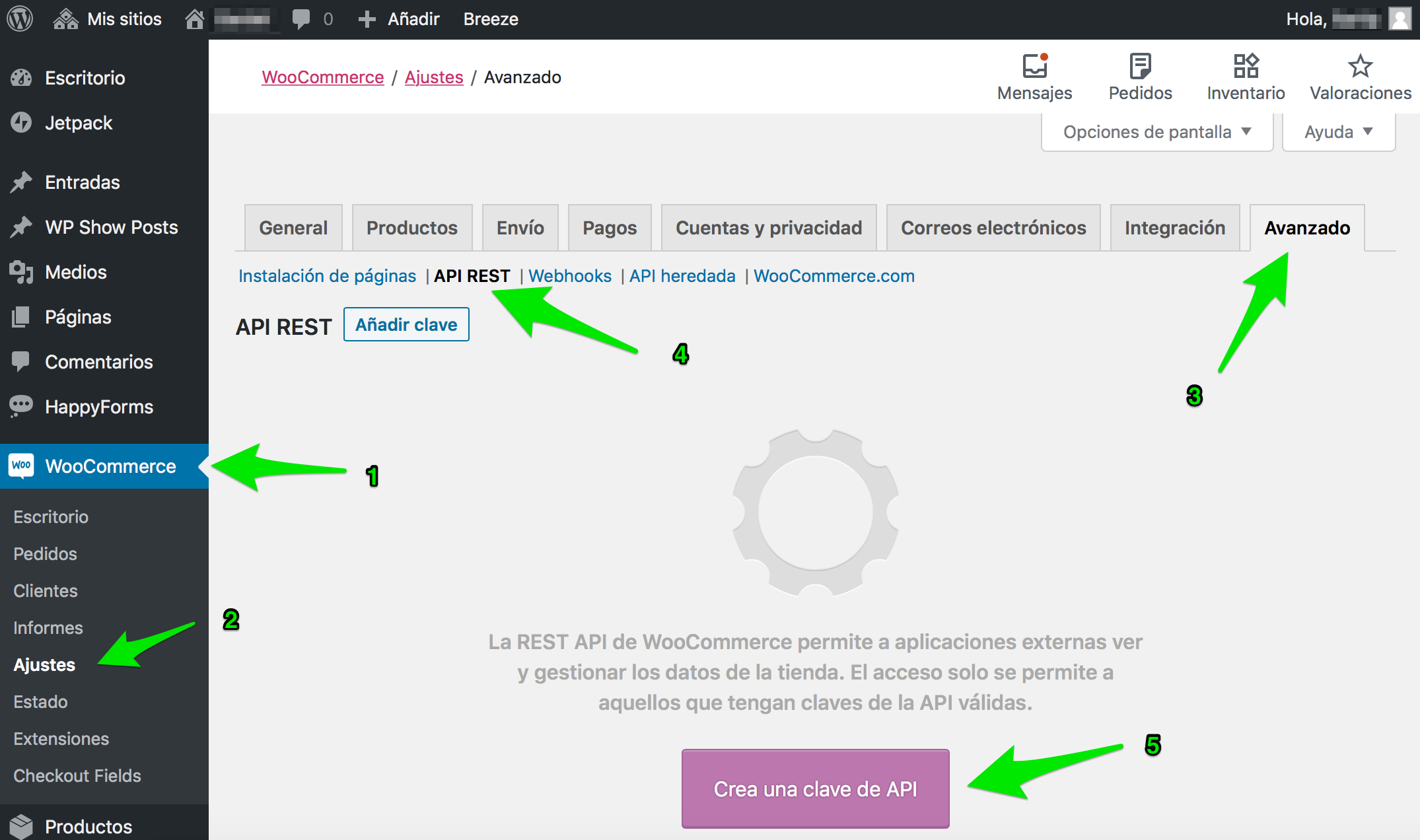The height and width of the screenshot is (840, 1420).
Task: Click the Woo logo icon in sidebar
Action: pos(21,466)
